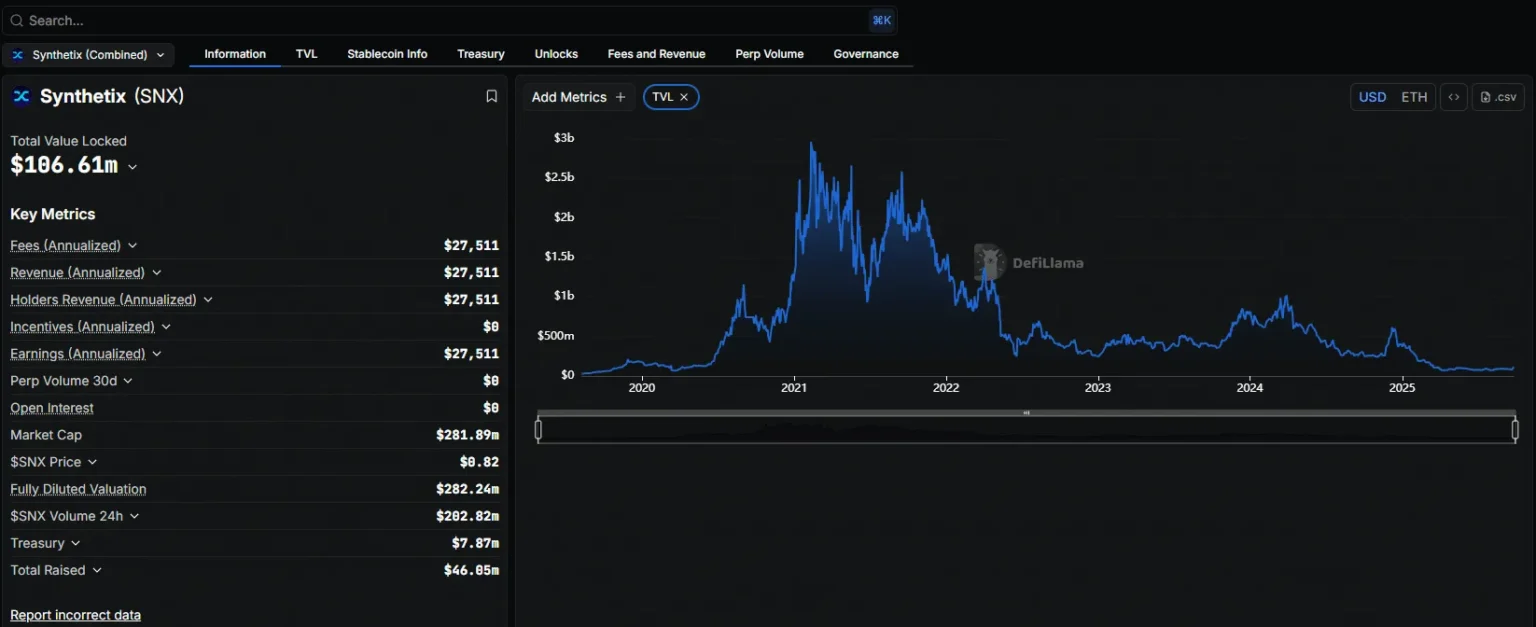Open the embed code icon
This screenshot has height=627, width=1536.
[1453, 97]
